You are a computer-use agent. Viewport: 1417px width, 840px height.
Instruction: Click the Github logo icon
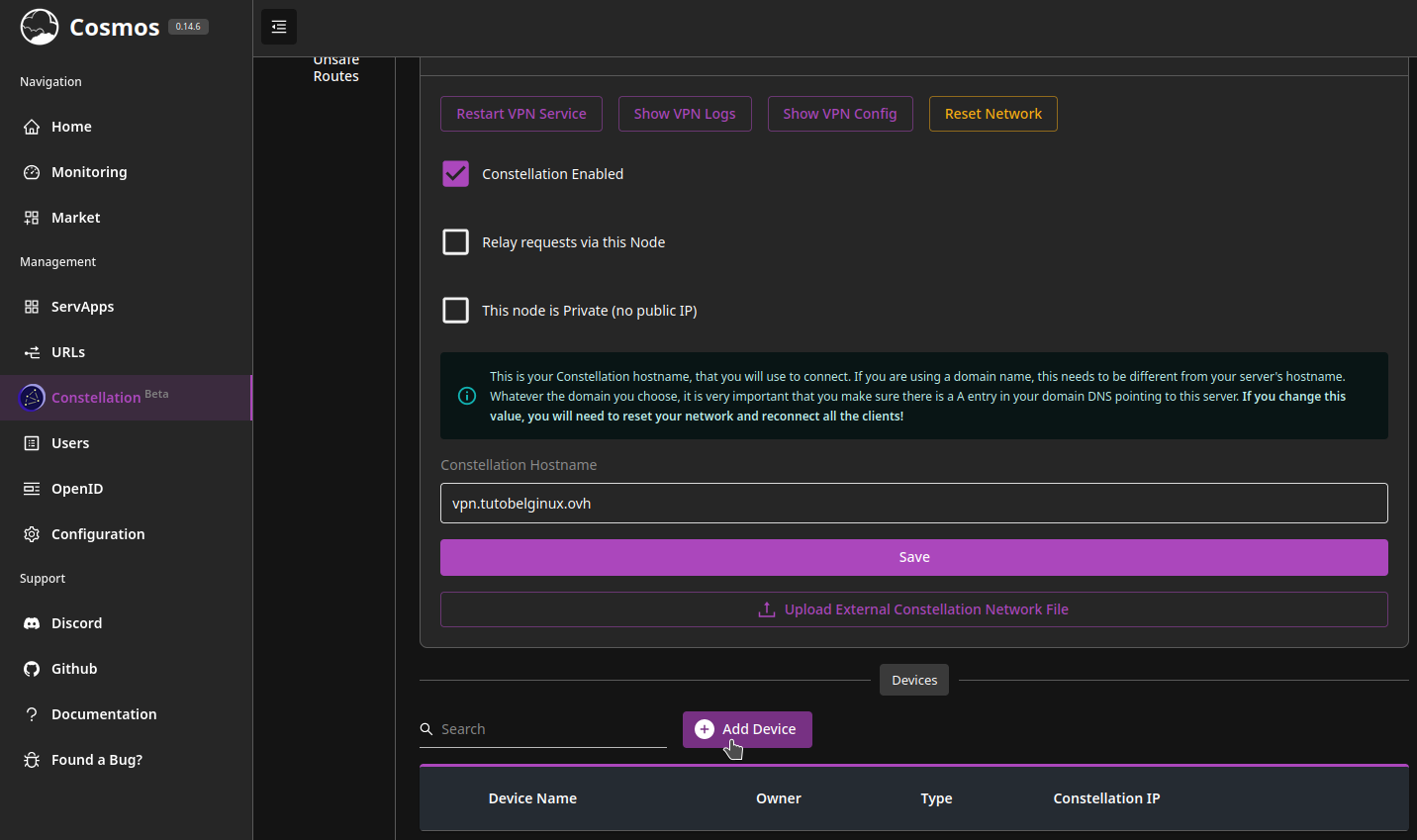pyautogui.click(x=32, y=669)
